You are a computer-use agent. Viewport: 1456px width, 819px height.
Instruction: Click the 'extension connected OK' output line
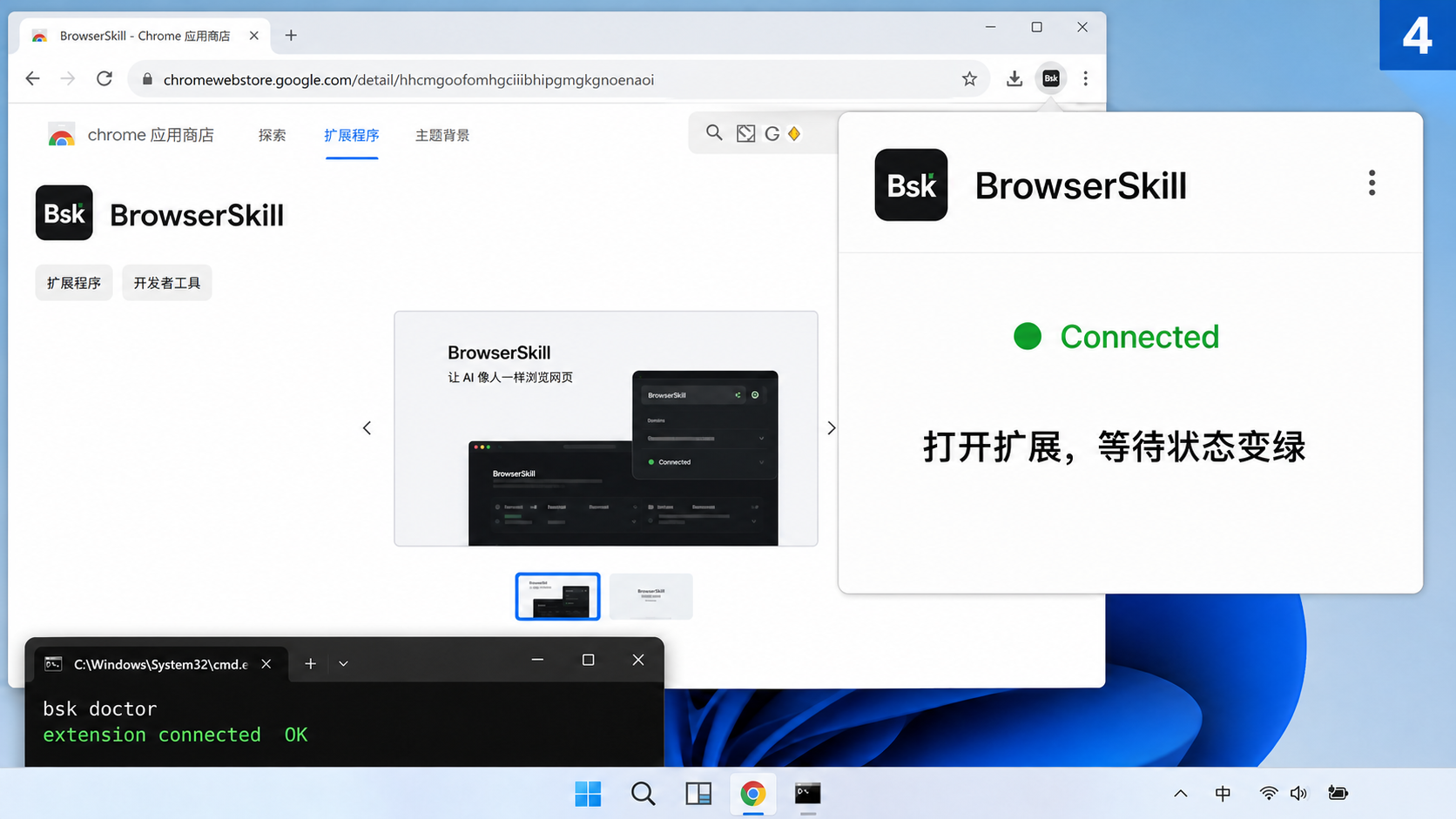tap(175, 735)
